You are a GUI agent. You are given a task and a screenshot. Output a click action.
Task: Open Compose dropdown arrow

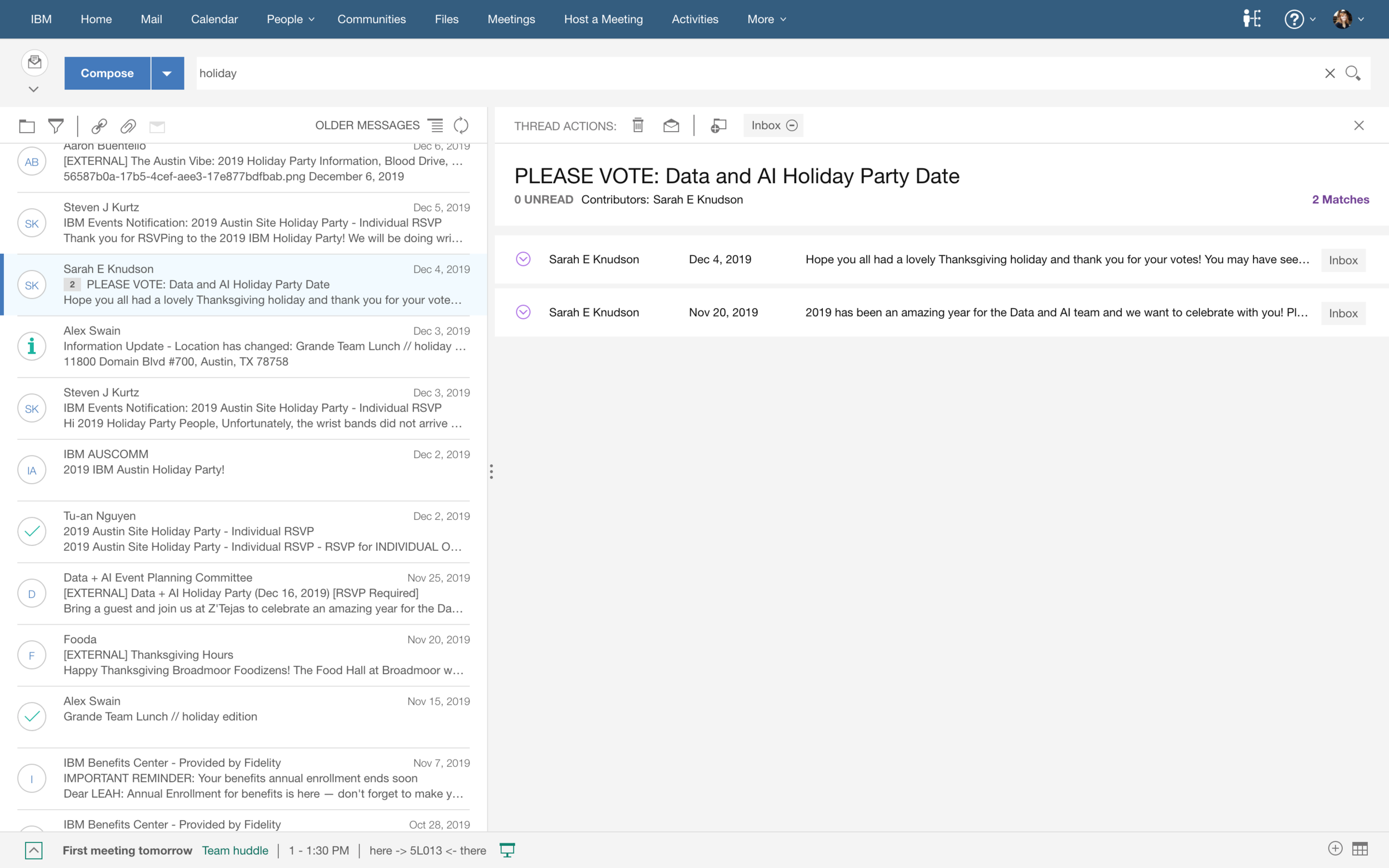[x=167, y=73]
